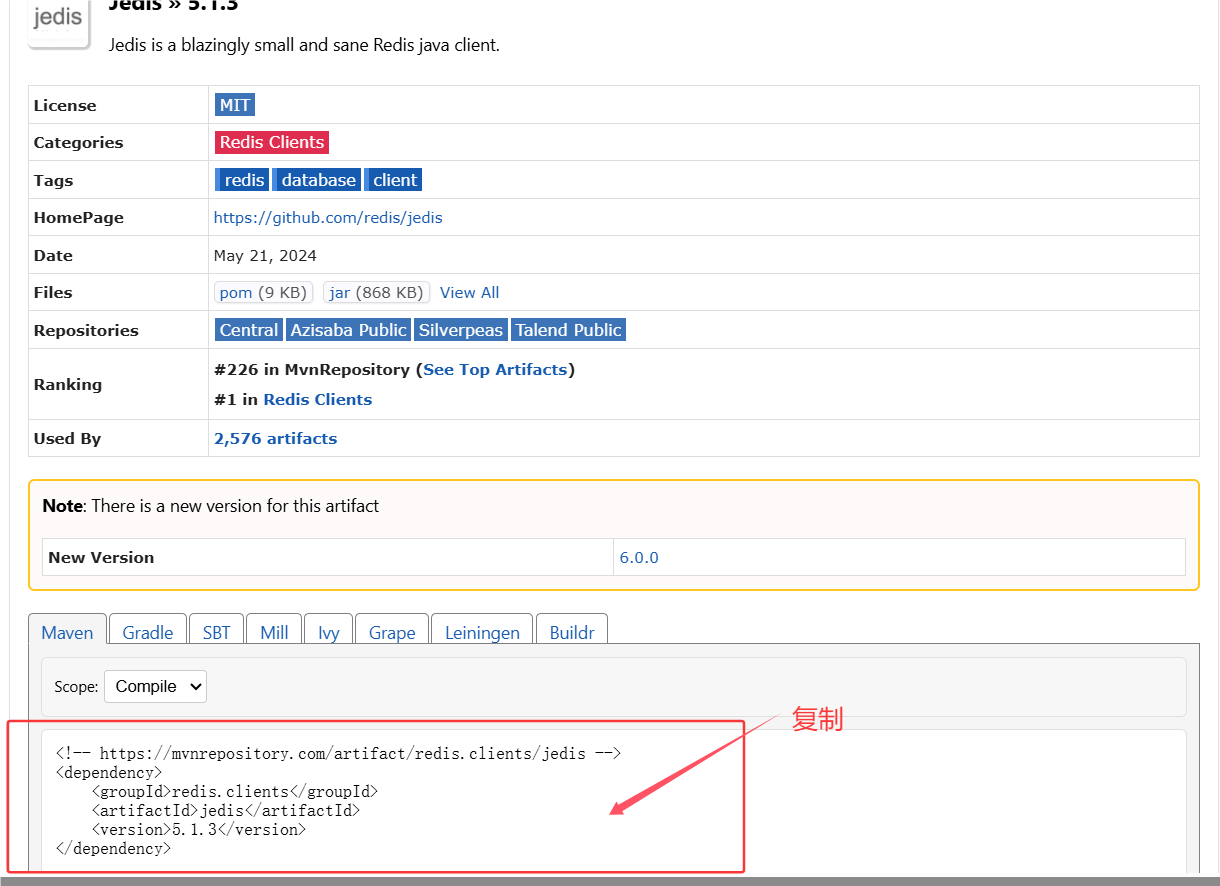The width and height of the screenshot is (1220, 886).
Task: Click the groupId redis.clients line
Action: 235,792
